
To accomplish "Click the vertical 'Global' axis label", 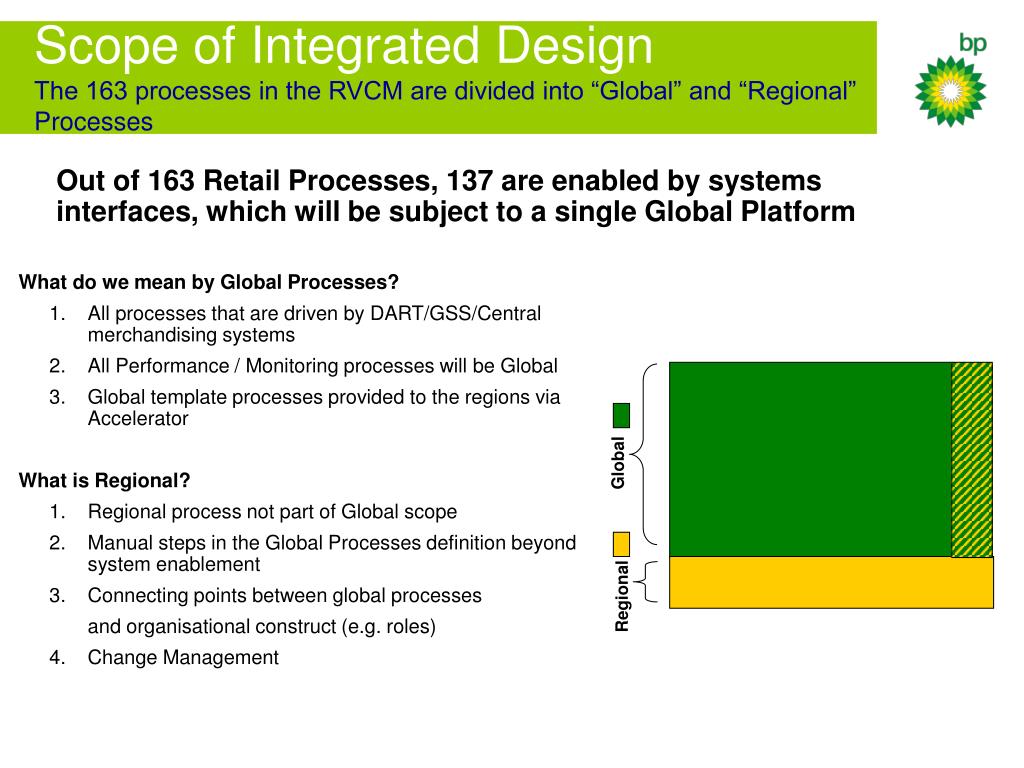I will [x=618, y=462].
